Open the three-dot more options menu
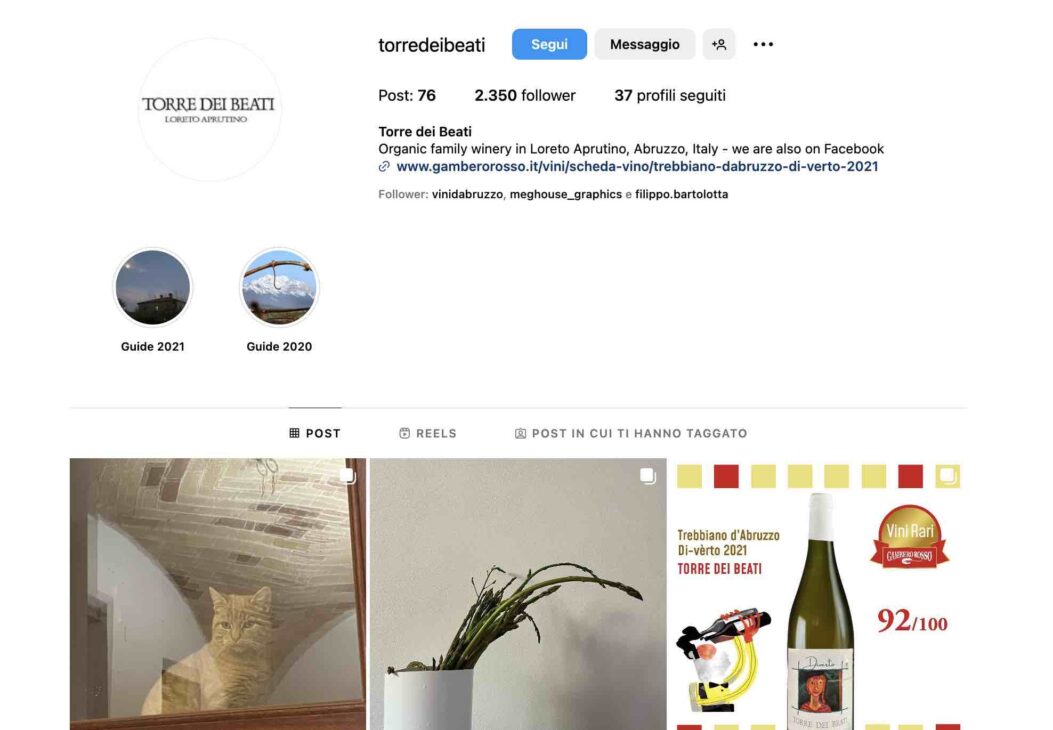The image size is (1053, 730). pos(763,44)
